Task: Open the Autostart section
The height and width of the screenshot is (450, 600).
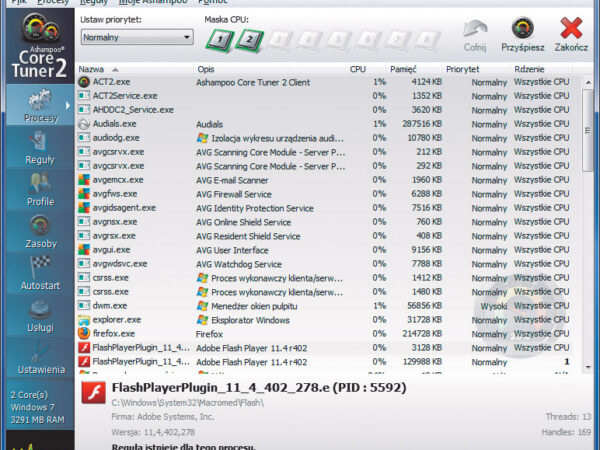Action: (40, 274)
